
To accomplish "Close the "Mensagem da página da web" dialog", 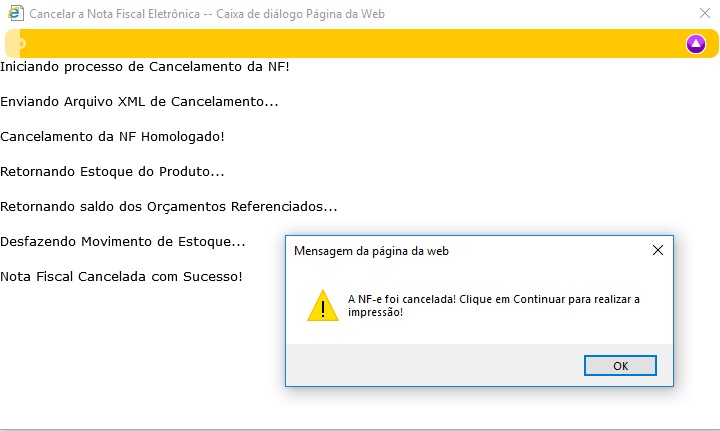I will point(657,250).
